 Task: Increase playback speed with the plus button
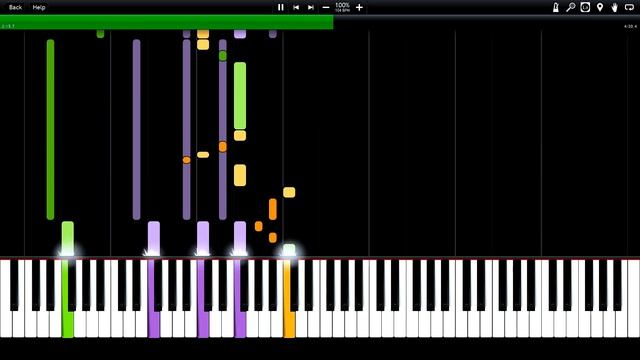pyautogui.click(x=359, y=7)
